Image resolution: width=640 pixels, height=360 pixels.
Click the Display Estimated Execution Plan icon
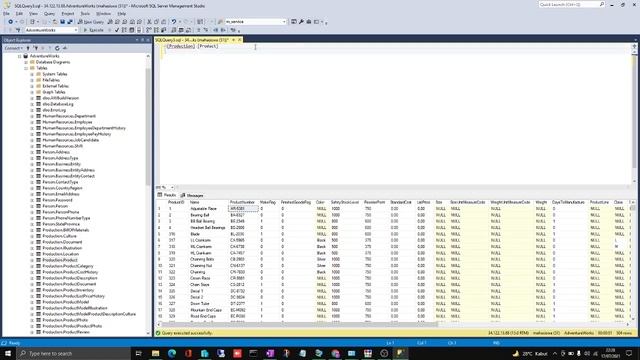click(x=124, y=30)
